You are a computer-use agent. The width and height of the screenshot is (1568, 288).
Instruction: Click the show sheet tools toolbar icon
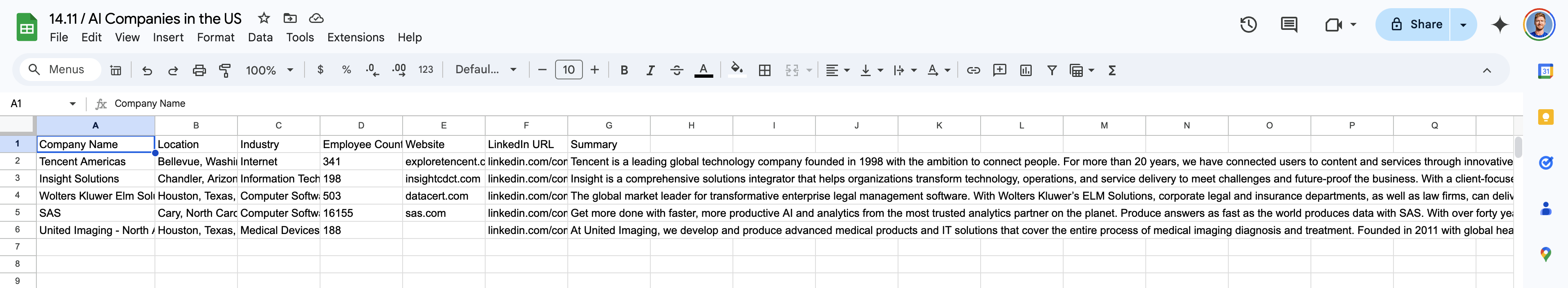point(115,70)
